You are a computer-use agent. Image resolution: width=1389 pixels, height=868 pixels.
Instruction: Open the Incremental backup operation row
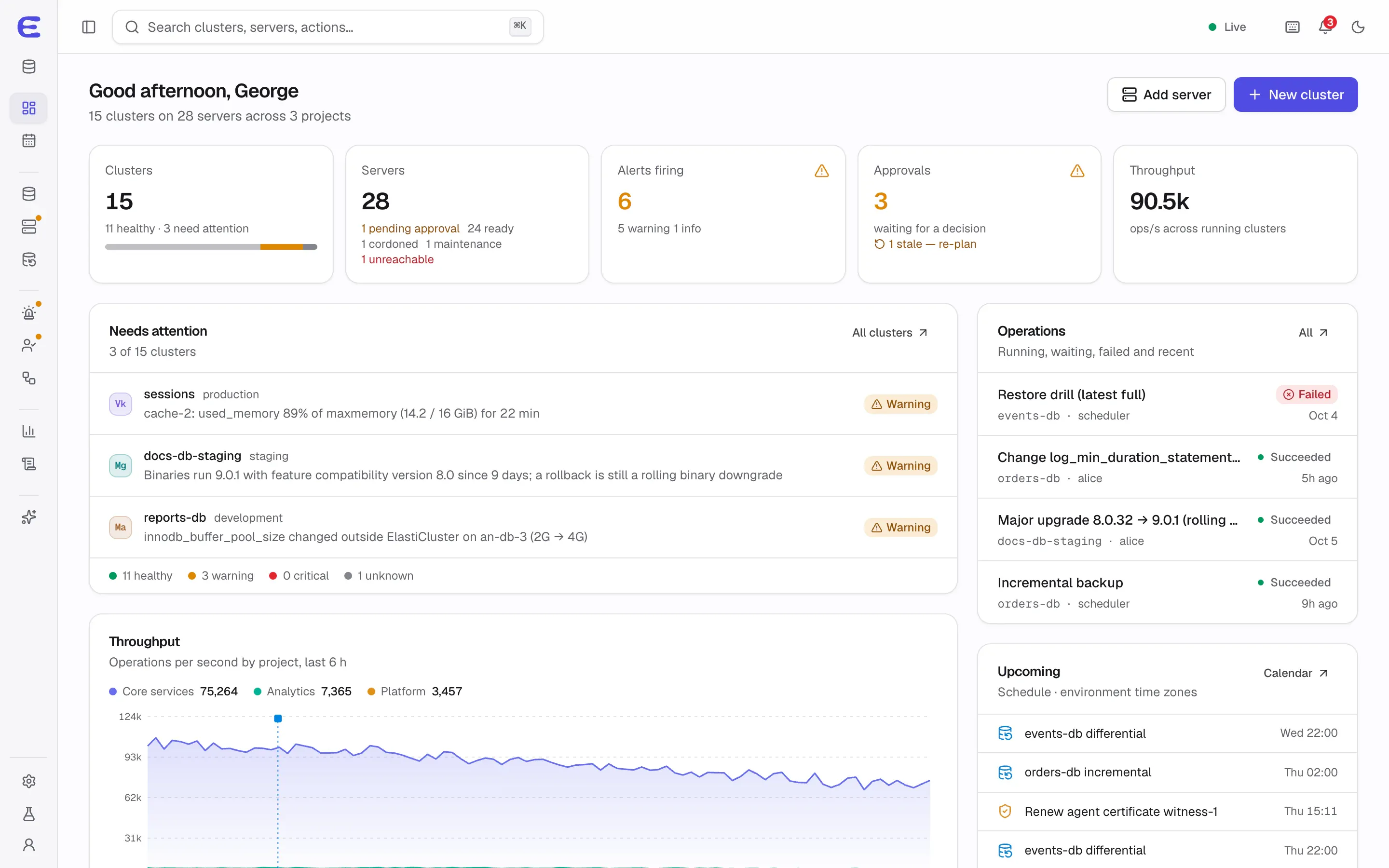(1168, 593)
